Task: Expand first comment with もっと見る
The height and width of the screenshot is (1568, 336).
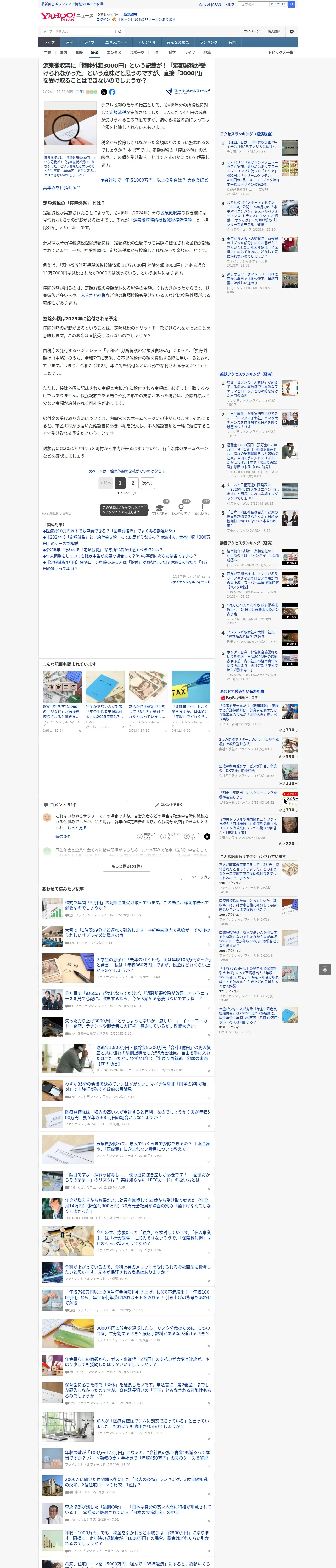Action: 77,828
